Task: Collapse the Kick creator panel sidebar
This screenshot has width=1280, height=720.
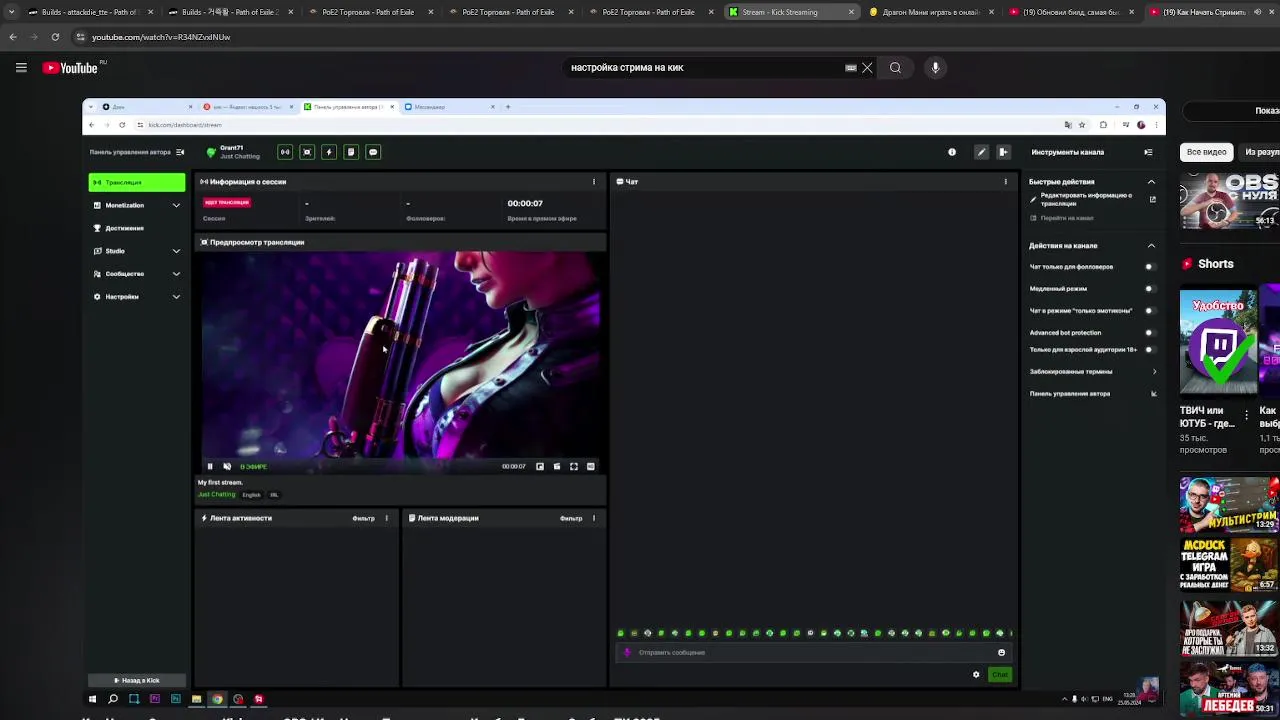Action: point(180,152)
